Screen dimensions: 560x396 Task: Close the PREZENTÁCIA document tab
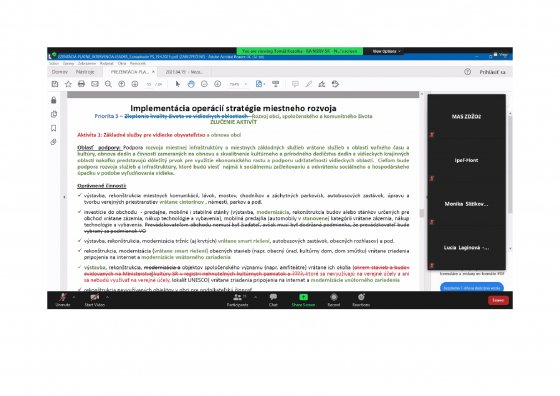[x=153, y=72]
